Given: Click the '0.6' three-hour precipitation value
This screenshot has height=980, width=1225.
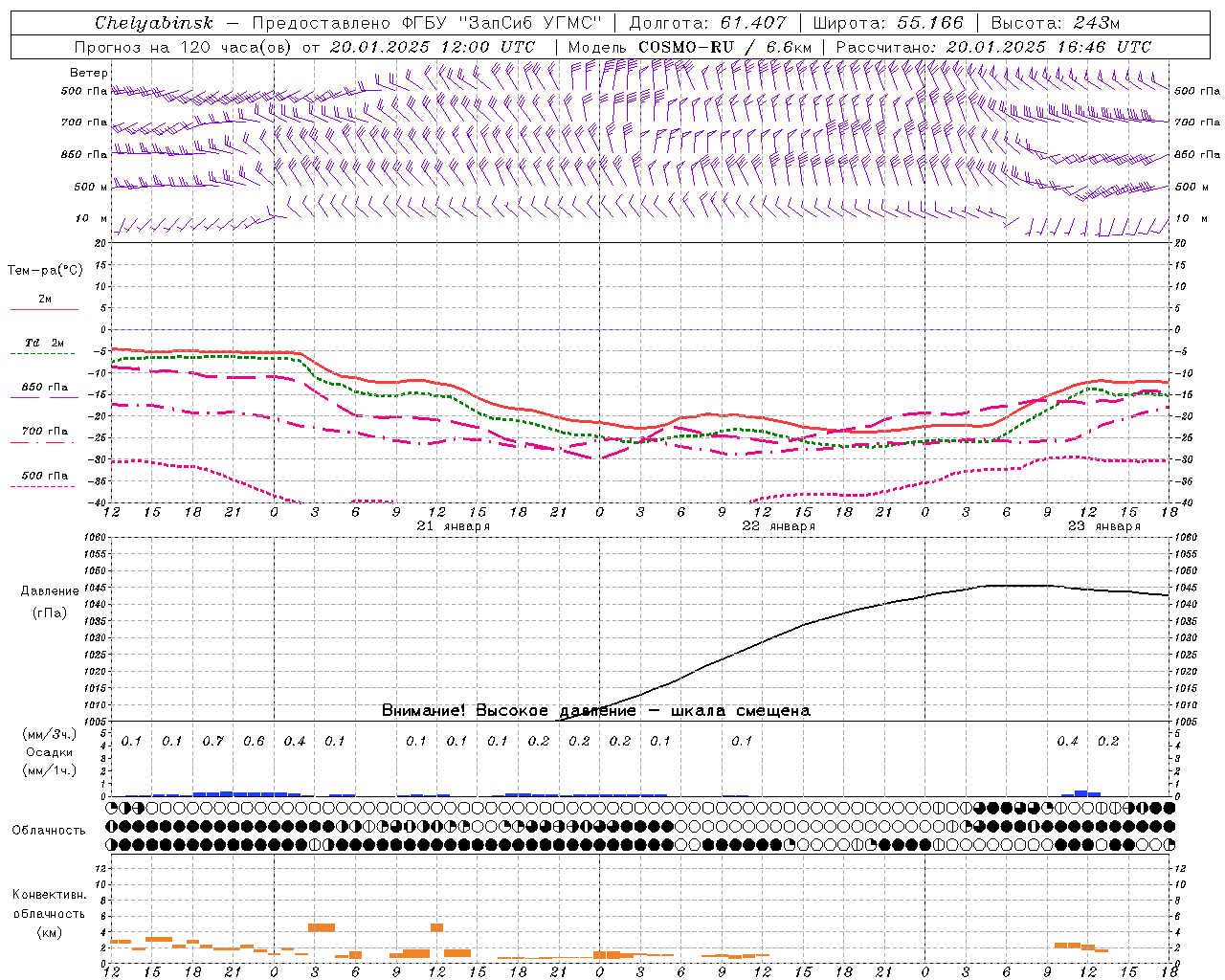Looking at the screenshot, I should [x=254, y=742].
